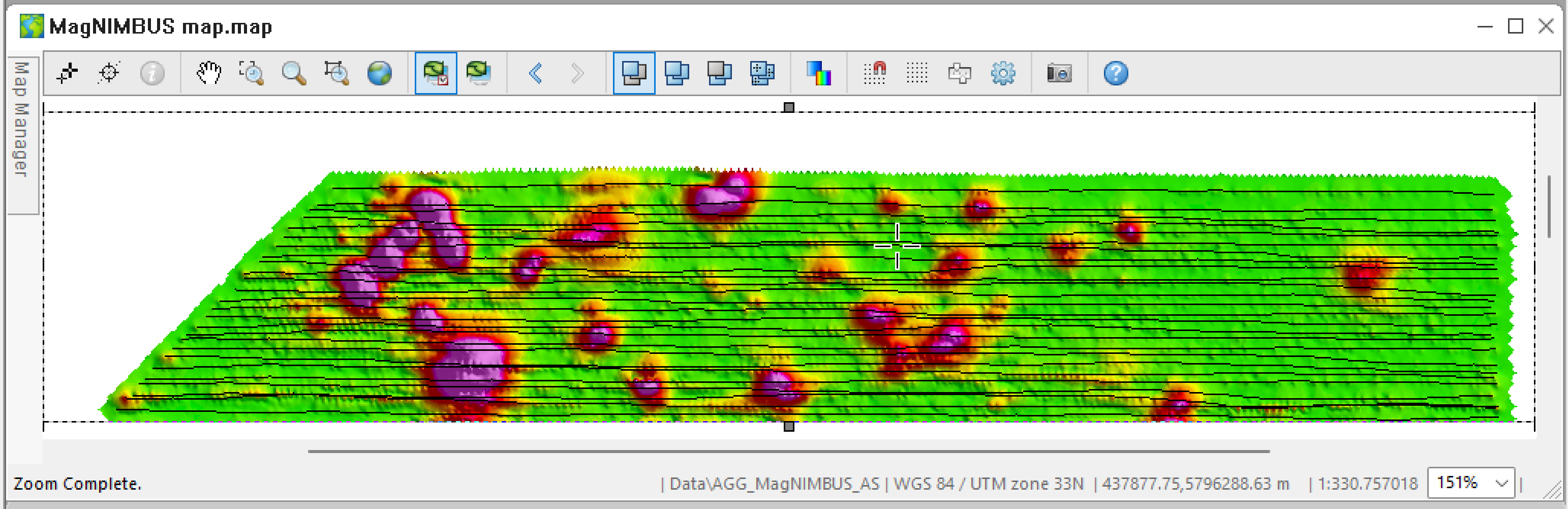Click the map window's title bar icon
Image resolution: width=1568 pixels, height=509 pixels.
coord(32,26)
